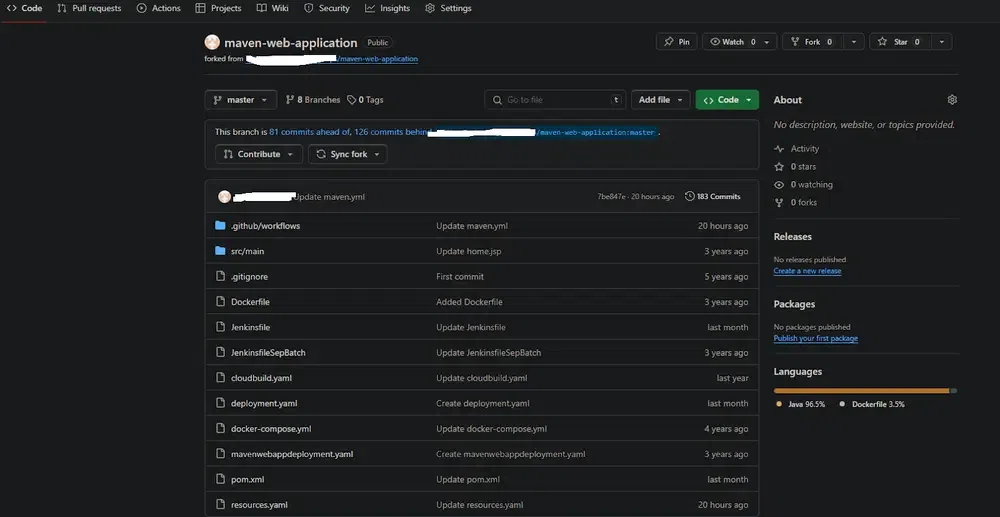Click the file icon beside pom.xml

tap(221, 479)
